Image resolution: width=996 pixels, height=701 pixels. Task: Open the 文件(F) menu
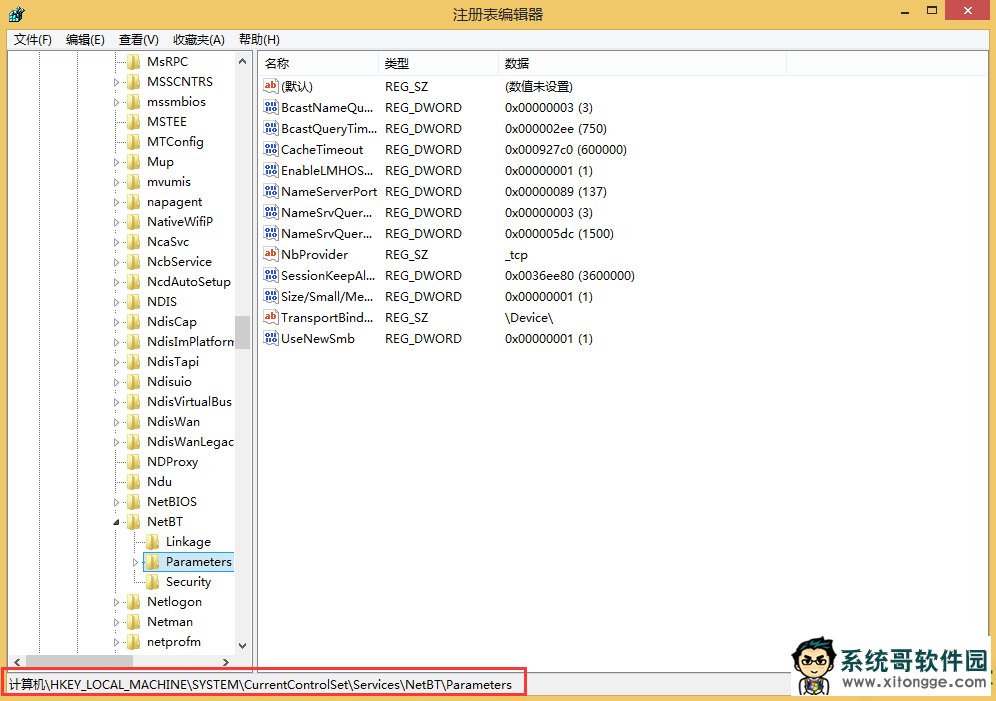tap(33, 39)
